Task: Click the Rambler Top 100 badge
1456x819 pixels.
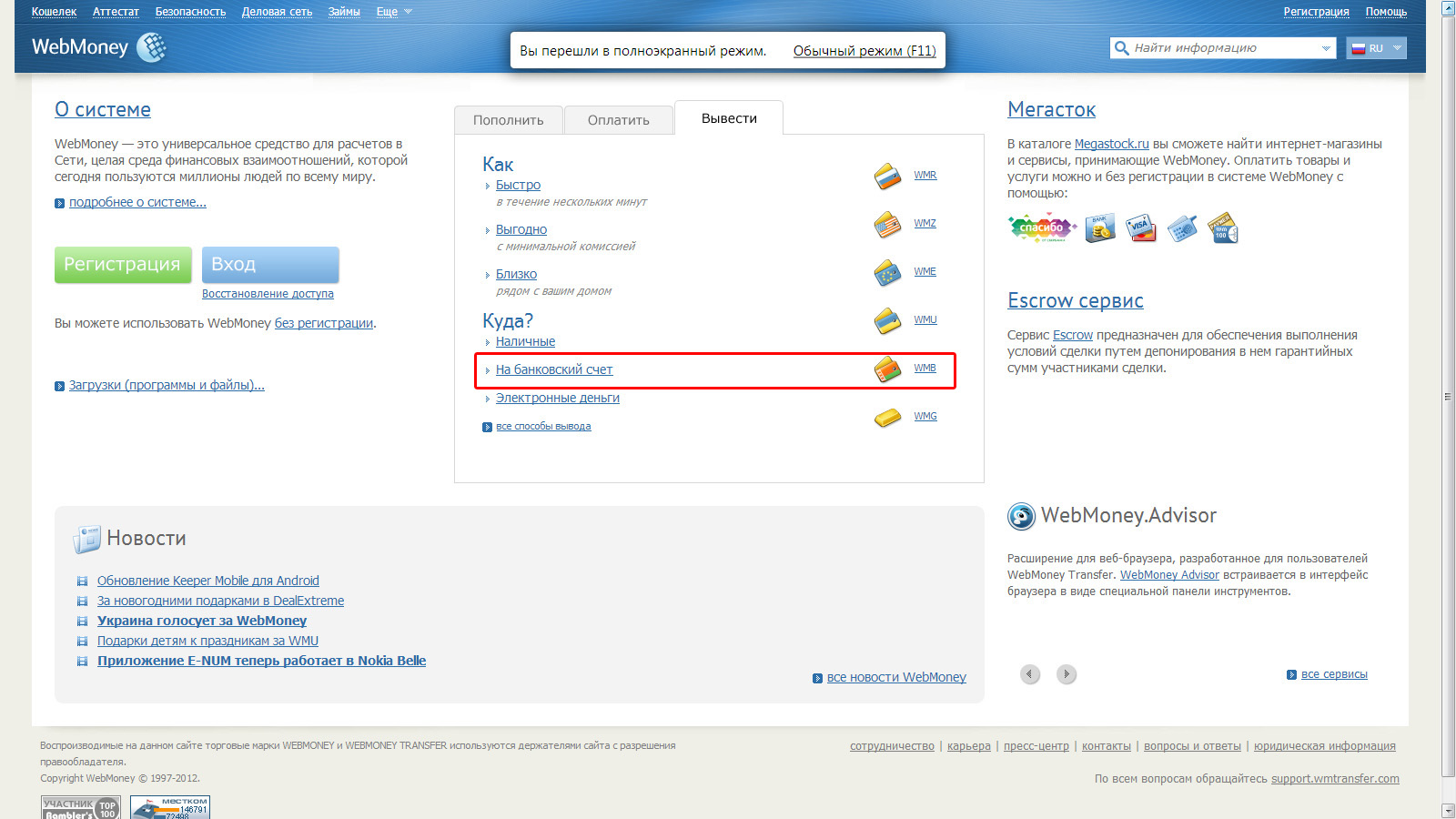Action: [80, 808]
